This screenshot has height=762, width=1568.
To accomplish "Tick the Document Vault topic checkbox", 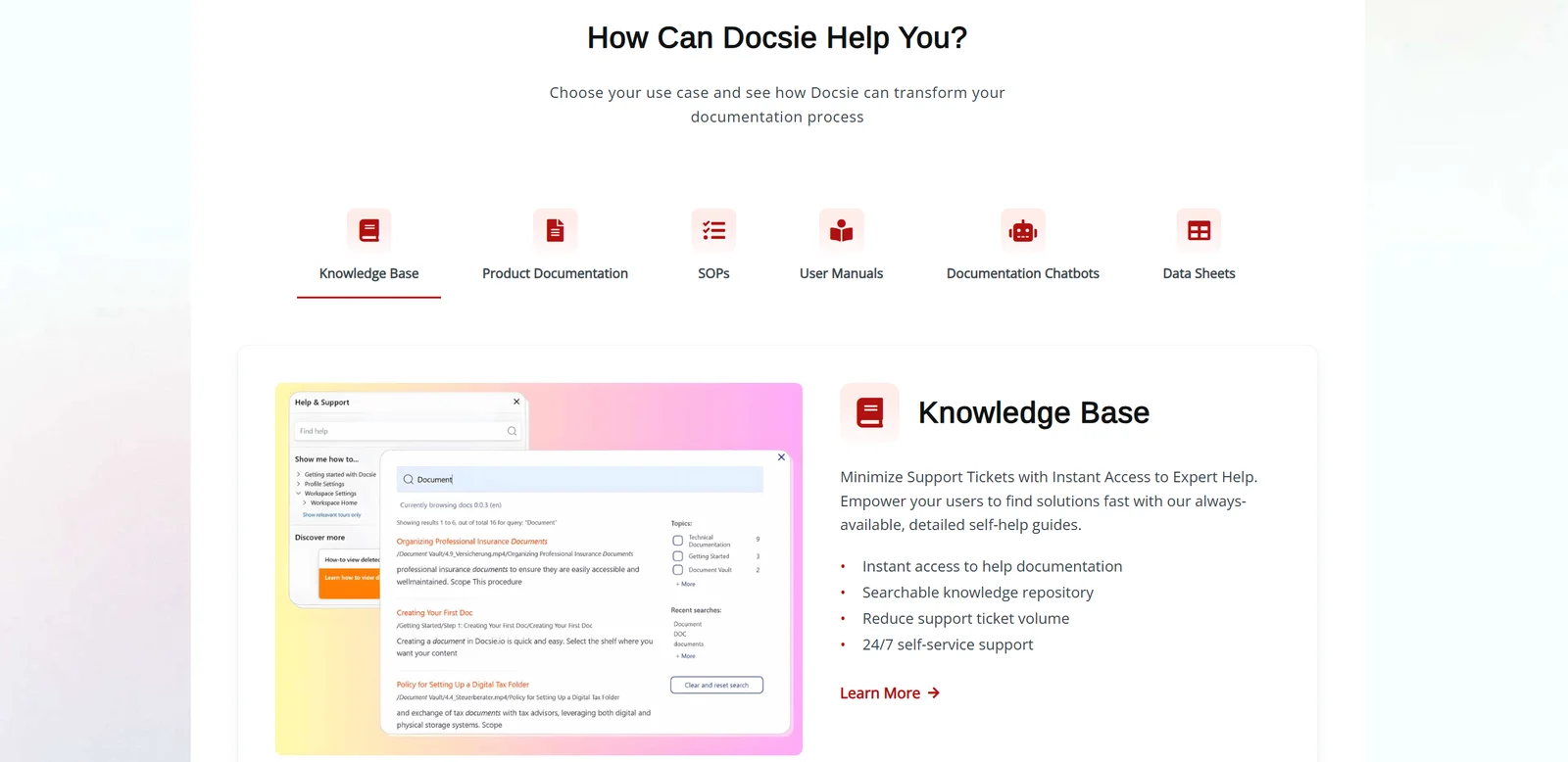I will pyautogui.click(x=677, y=570).
